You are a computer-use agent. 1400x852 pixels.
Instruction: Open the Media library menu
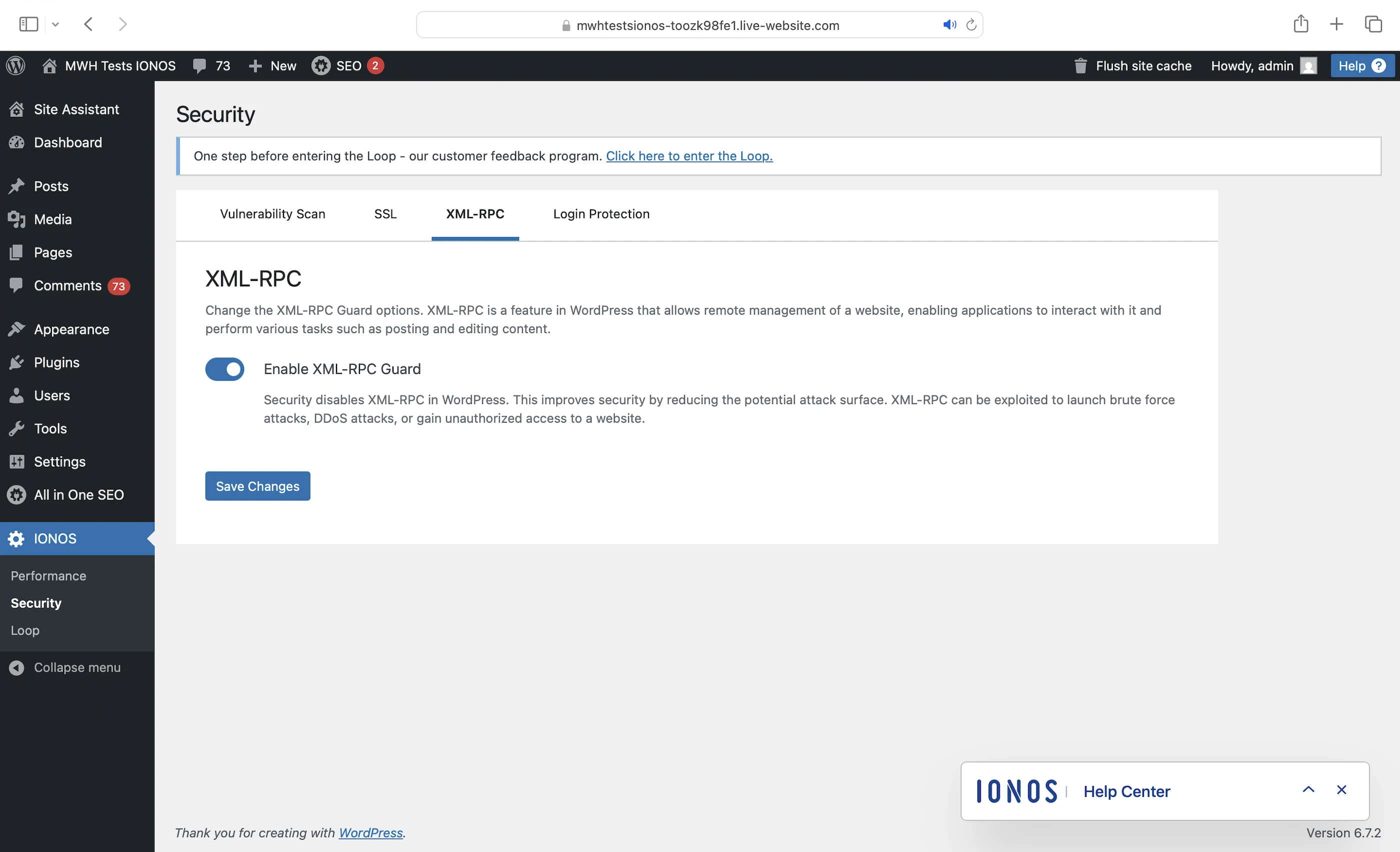(52, 219)
